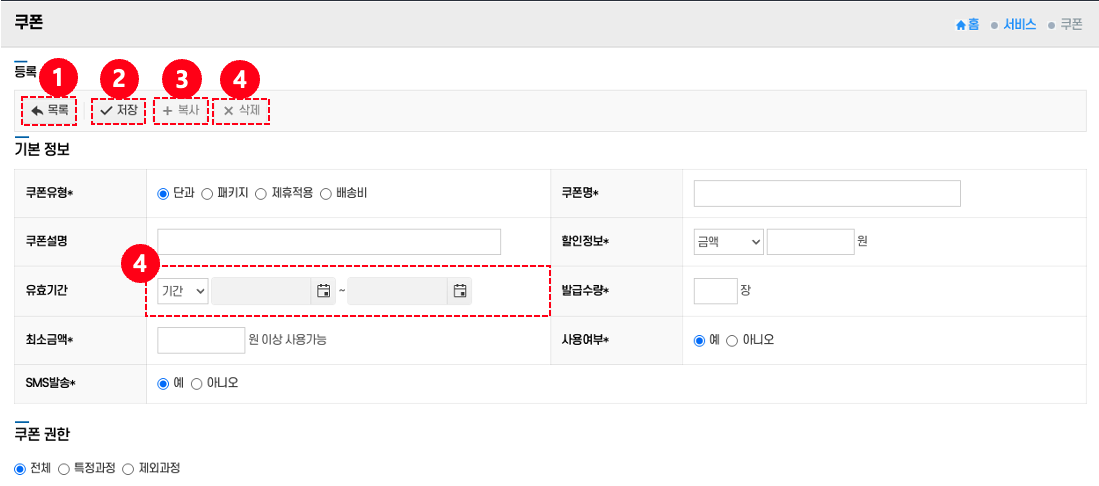Select the 배송비 coupon type
1099x486 pixels.
click(326, 193)
